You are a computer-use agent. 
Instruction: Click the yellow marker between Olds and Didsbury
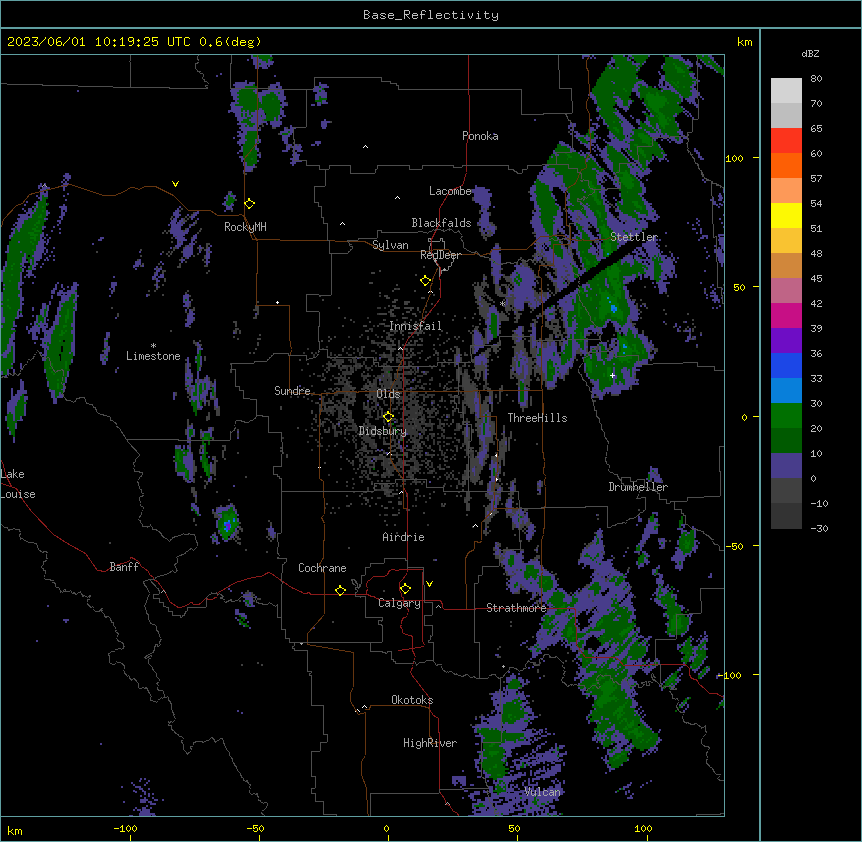388,417
